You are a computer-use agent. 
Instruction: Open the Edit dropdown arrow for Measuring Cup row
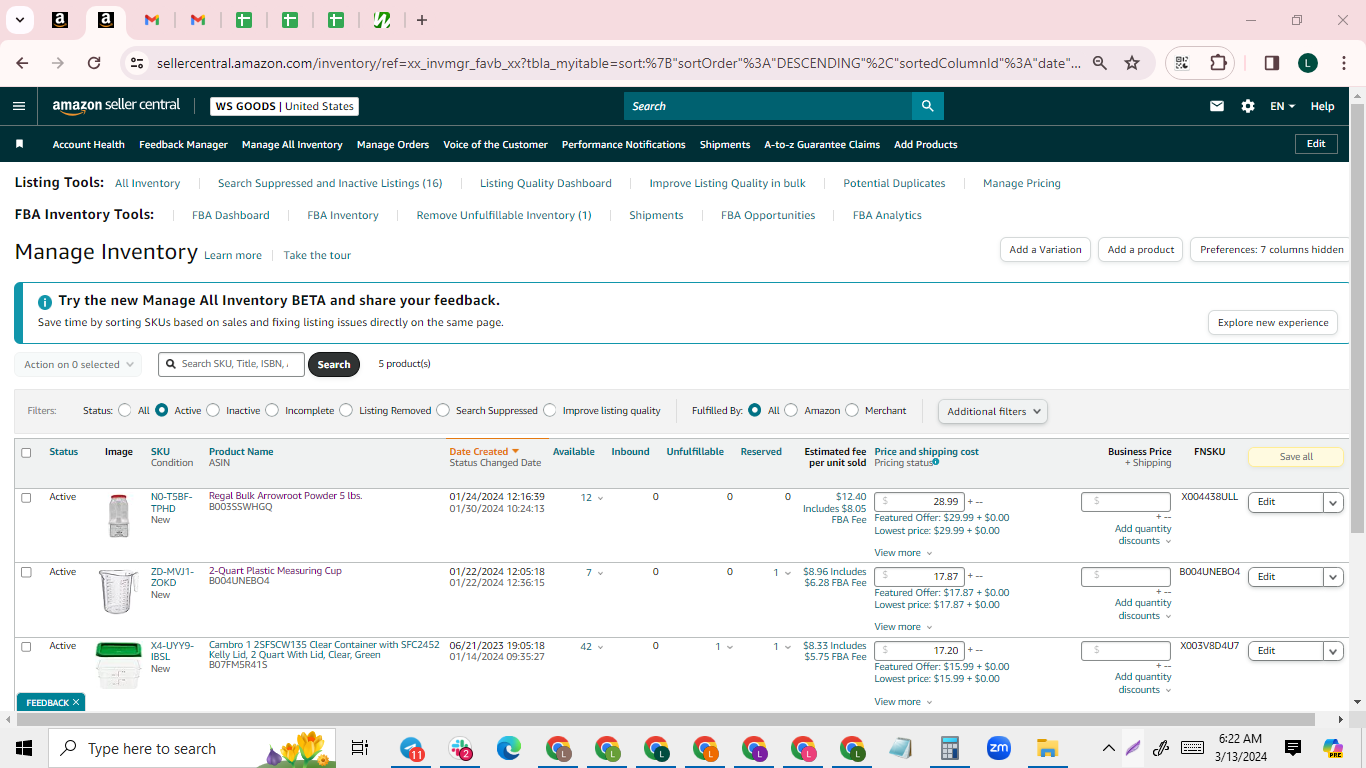1333,577
